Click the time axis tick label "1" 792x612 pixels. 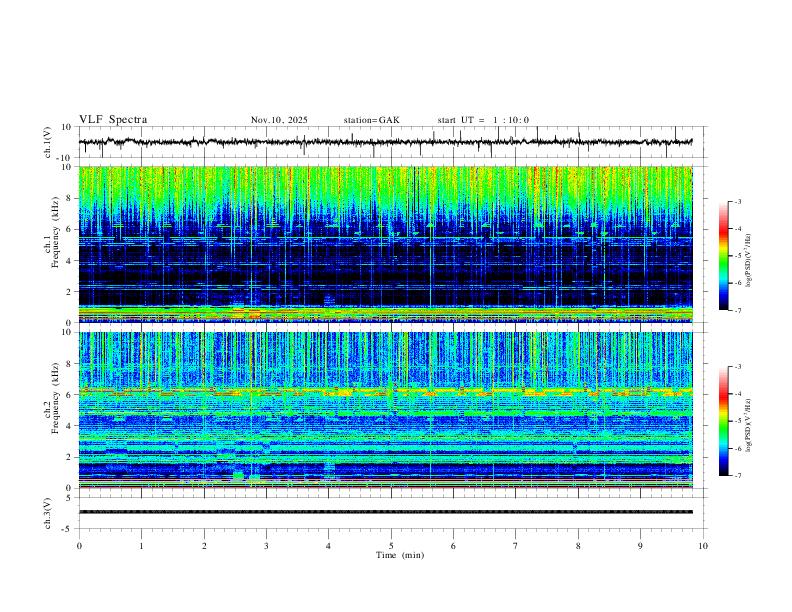tap(141, 546)
